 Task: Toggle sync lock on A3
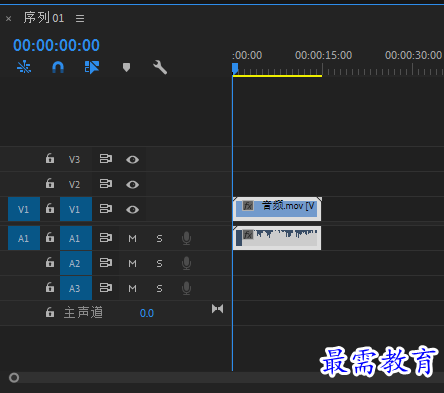106,288
